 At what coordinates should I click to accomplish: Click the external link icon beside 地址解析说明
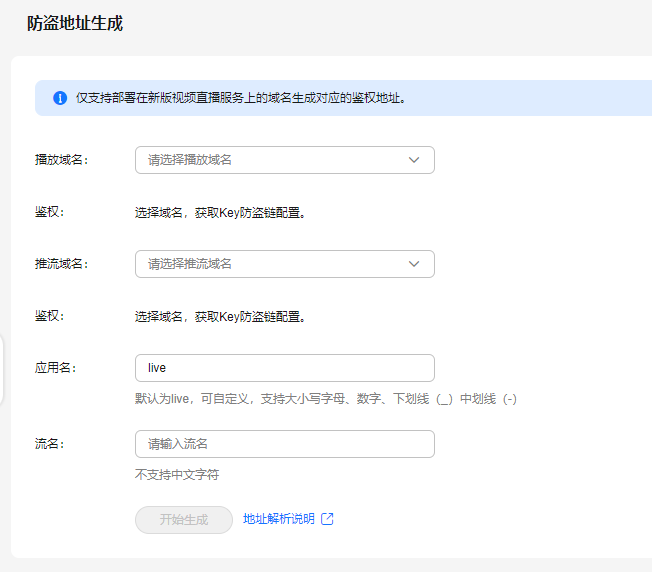pos(327,519)
